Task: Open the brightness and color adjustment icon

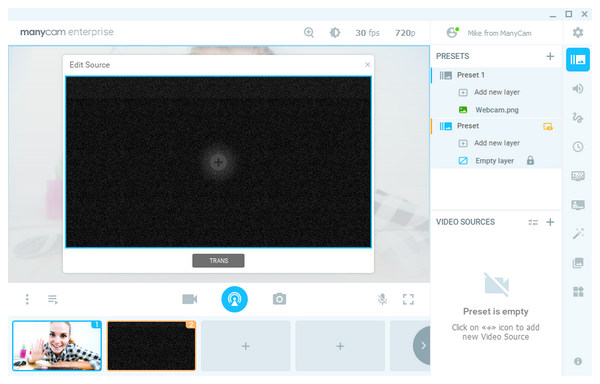Action: coord(335,33)
